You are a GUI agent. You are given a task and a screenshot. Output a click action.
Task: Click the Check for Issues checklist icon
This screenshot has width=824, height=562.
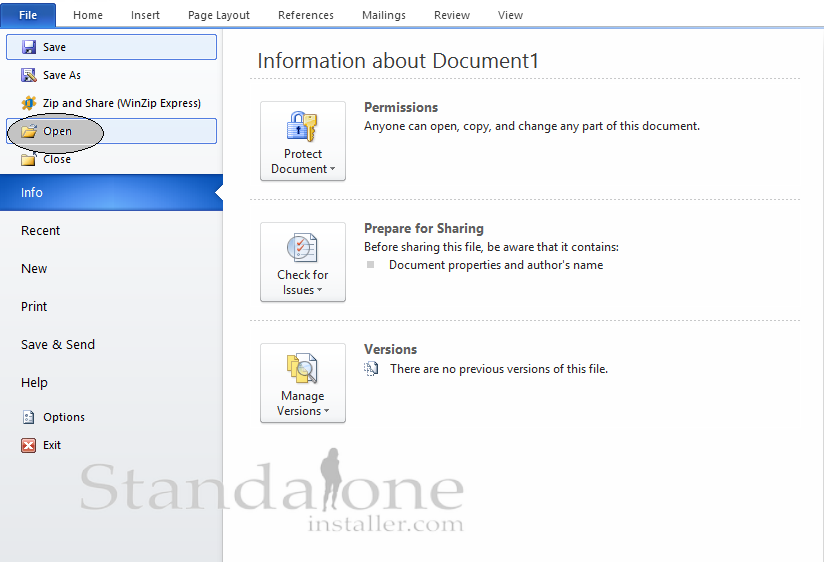pos(302,247)
